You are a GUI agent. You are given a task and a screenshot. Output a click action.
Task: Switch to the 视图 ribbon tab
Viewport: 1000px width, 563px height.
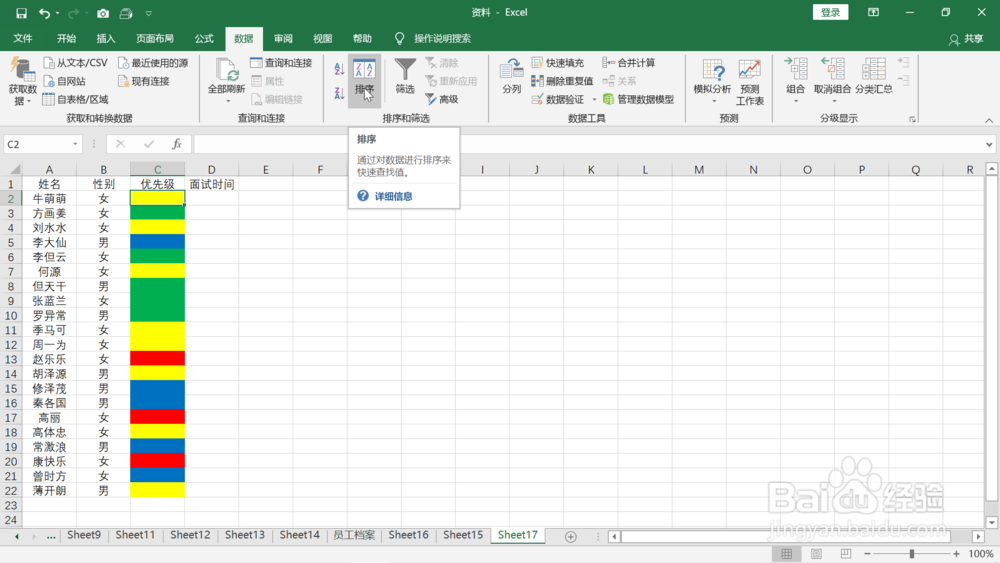pyautogui.click(x=322, y=38)
